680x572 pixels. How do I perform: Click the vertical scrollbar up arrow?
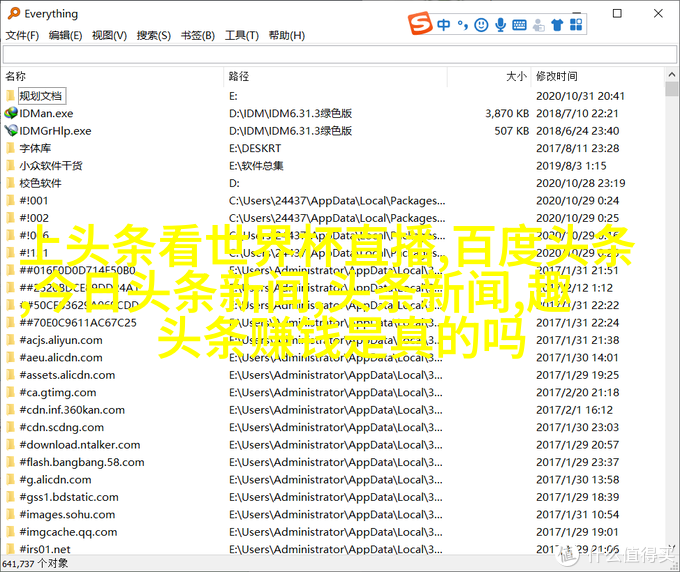(671, 76)
